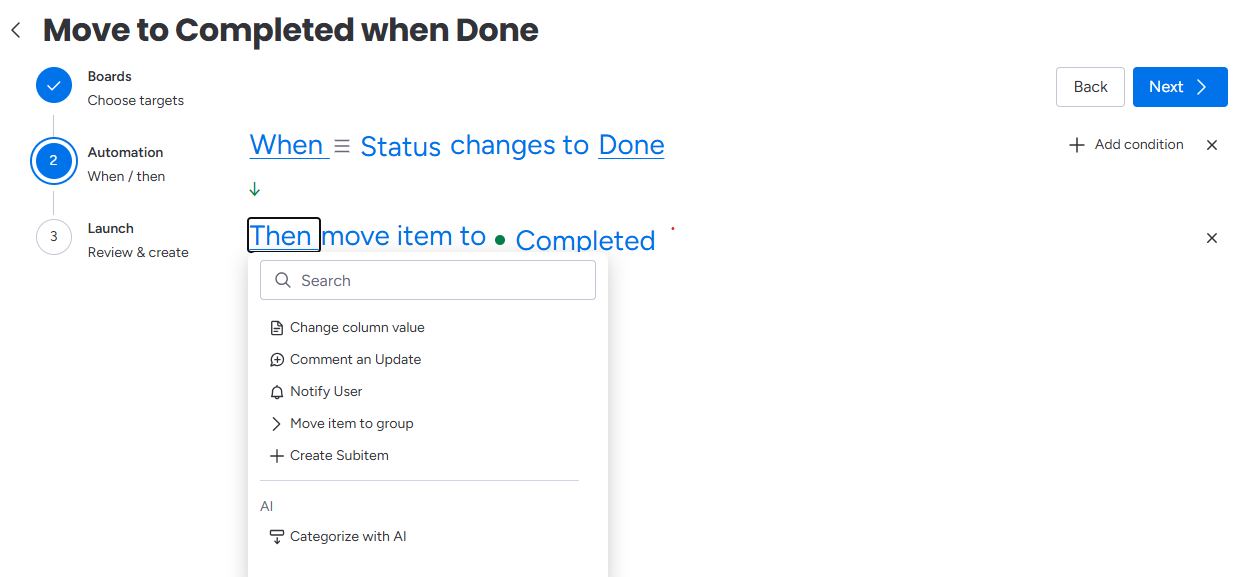Screen dimensions: 1233x577
Task: Click the status lines icon before Status
Action: point(342,146)
